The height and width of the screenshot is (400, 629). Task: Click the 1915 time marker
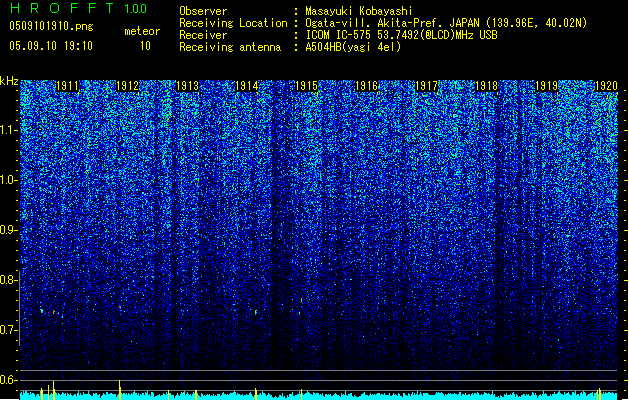pos(306,86)
